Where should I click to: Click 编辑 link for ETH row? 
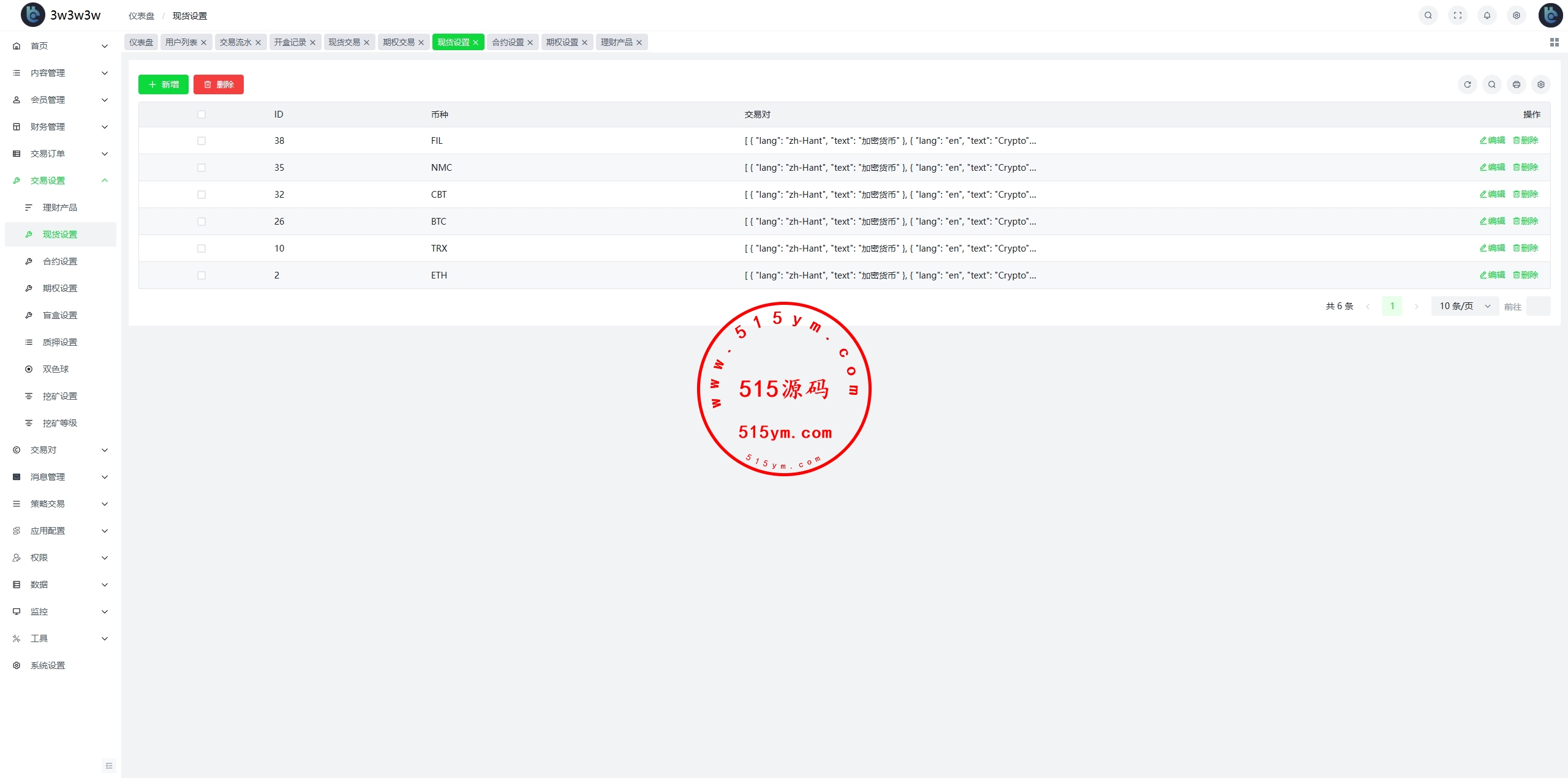coord(1492,275)
